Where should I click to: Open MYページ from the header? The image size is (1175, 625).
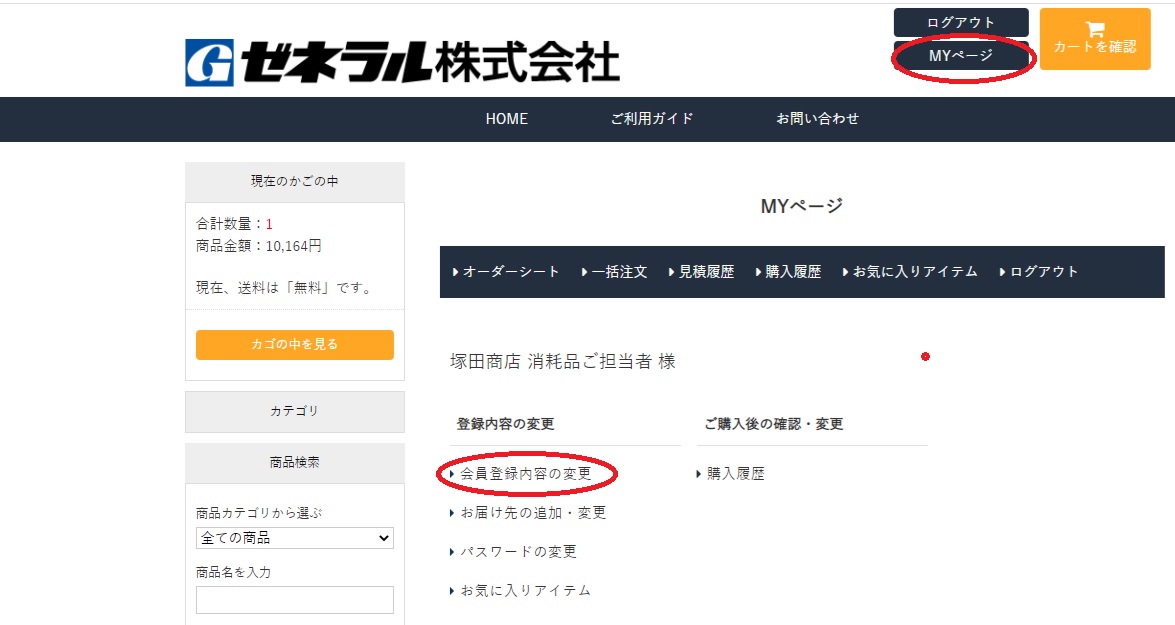960,56
